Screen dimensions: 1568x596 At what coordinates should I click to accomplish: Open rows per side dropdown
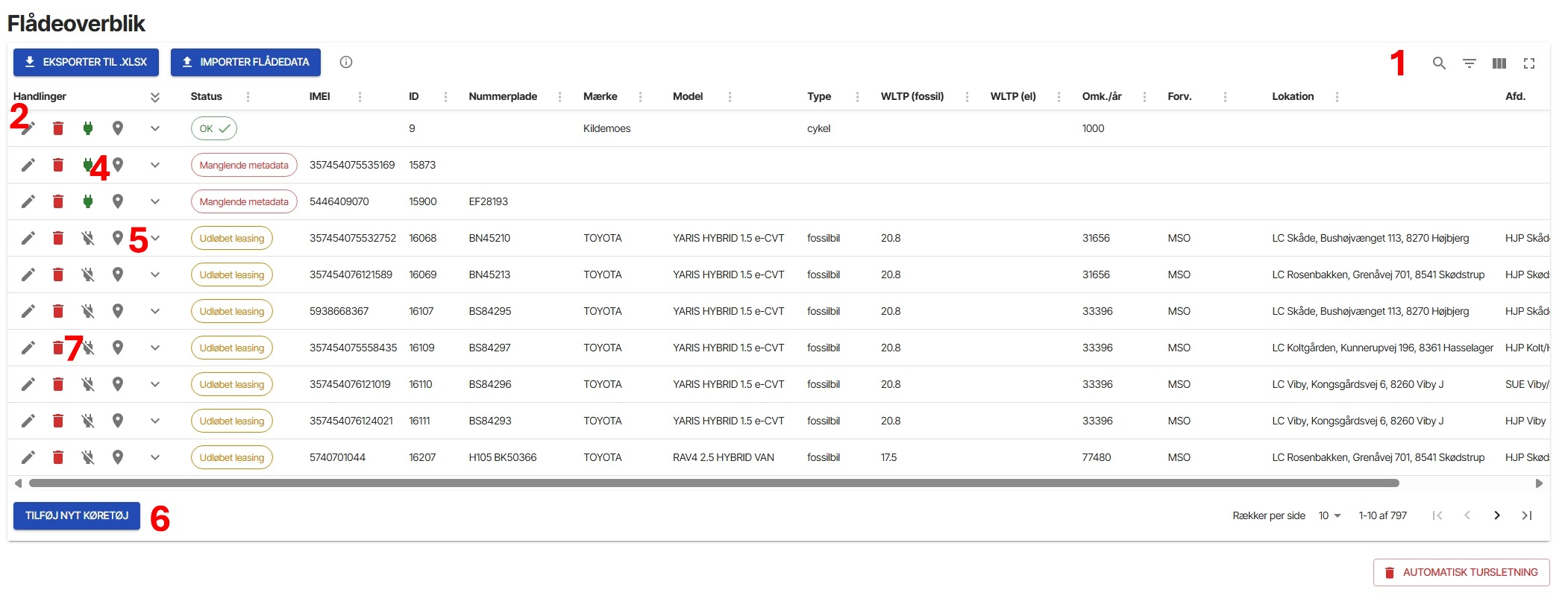click(1329, 515)
